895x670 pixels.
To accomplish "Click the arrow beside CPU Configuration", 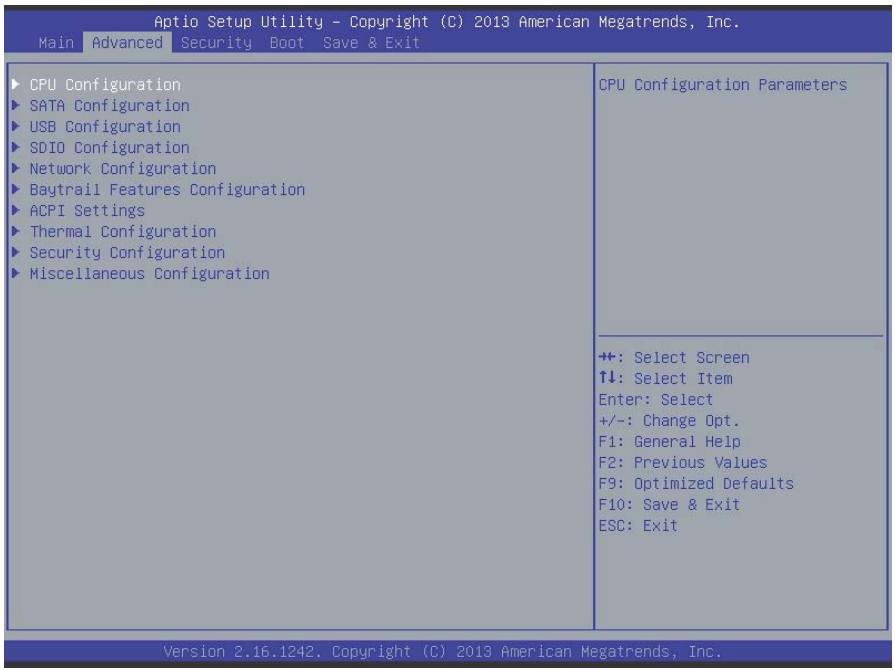I will [16, 84].
